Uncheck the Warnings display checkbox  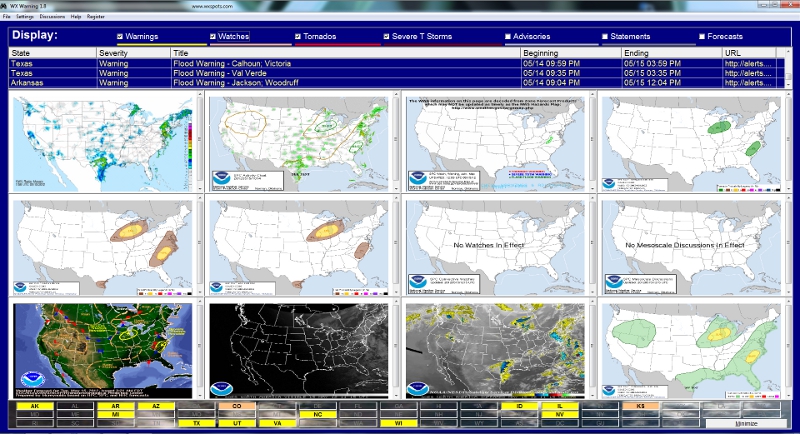(120, 37)
